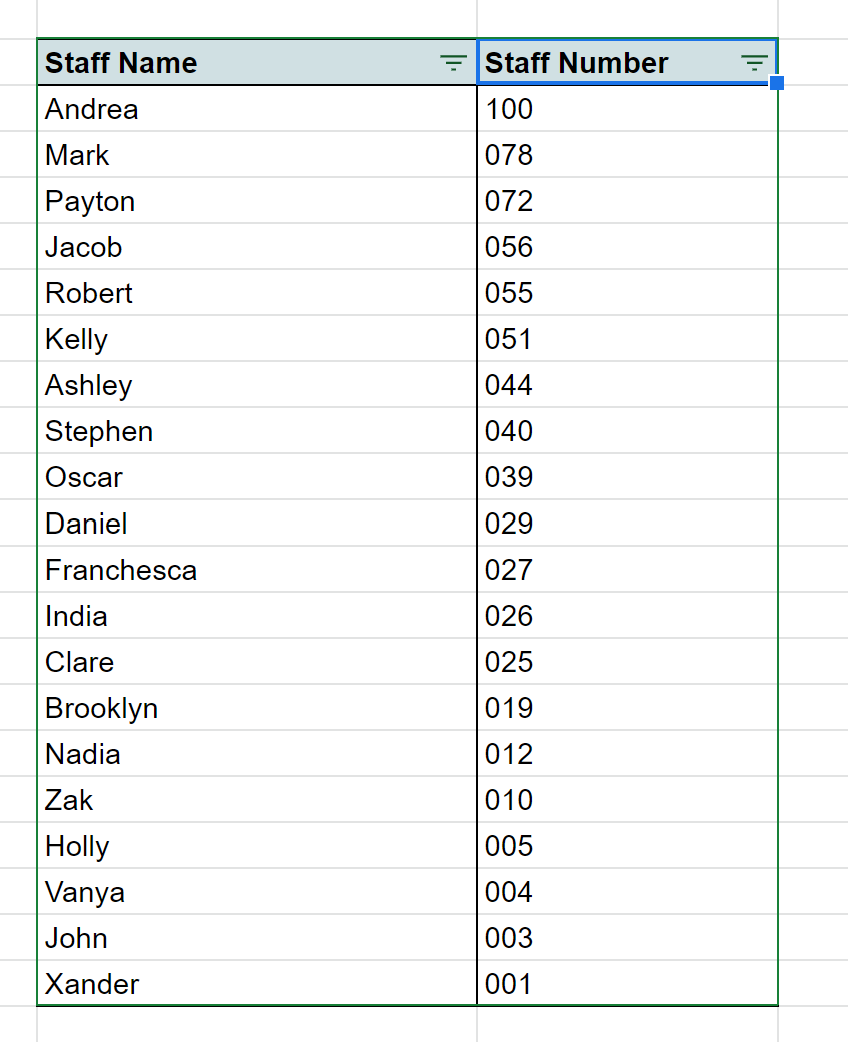Select the cell containing Franchesca

(257, 570)
